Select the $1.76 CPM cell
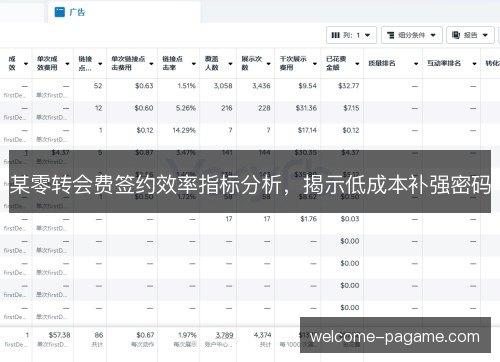This screenshot has height=362, width=500. 308,219
